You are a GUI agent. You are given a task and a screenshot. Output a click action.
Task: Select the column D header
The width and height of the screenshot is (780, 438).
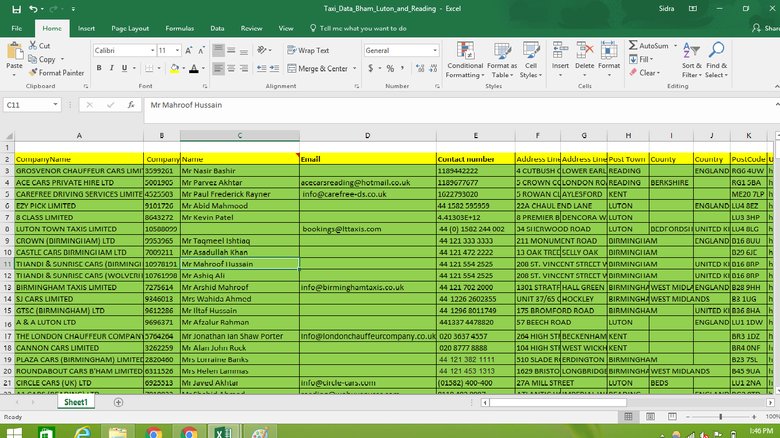[368, 135]
